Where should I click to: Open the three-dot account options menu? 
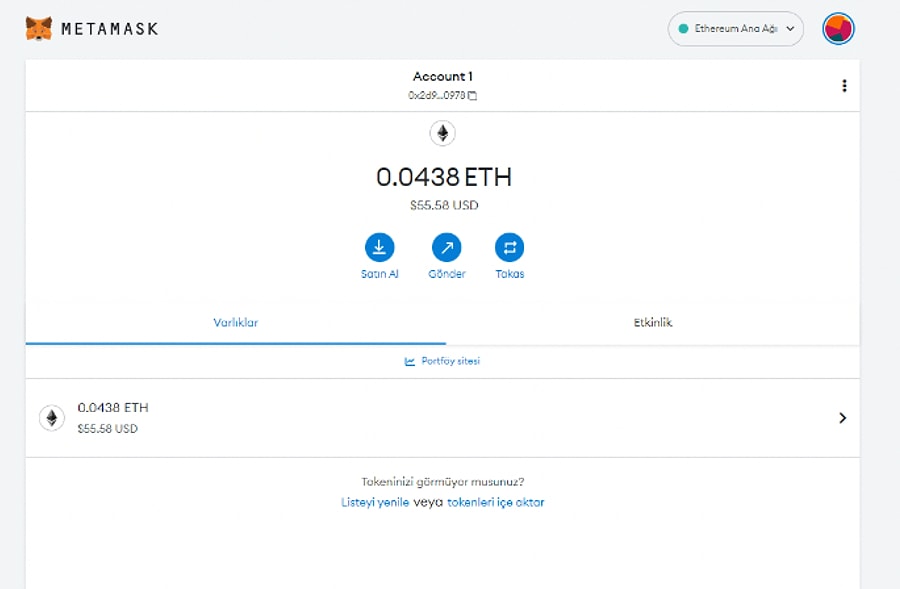click(845, 85)
